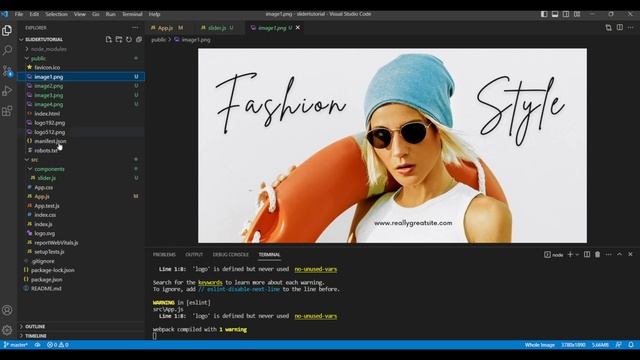Viewport: 640px width, 360px height.
Task: Click the open changes icon in editor toolbar
Action: tap(609, 28)
